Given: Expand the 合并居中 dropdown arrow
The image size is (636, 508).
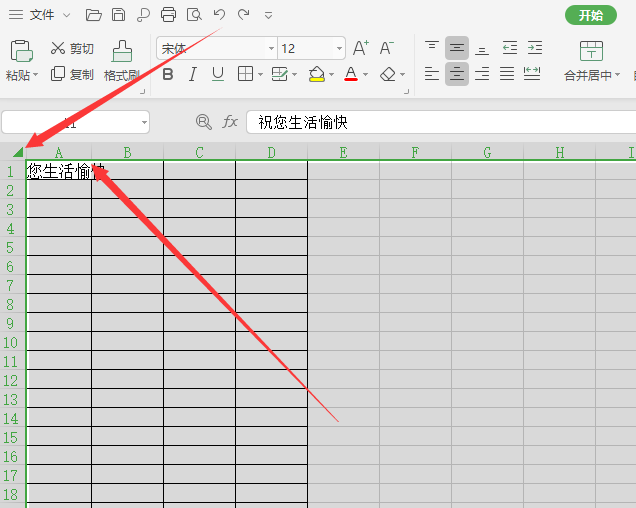Looking at the screenshot, I should pos(617,75).
